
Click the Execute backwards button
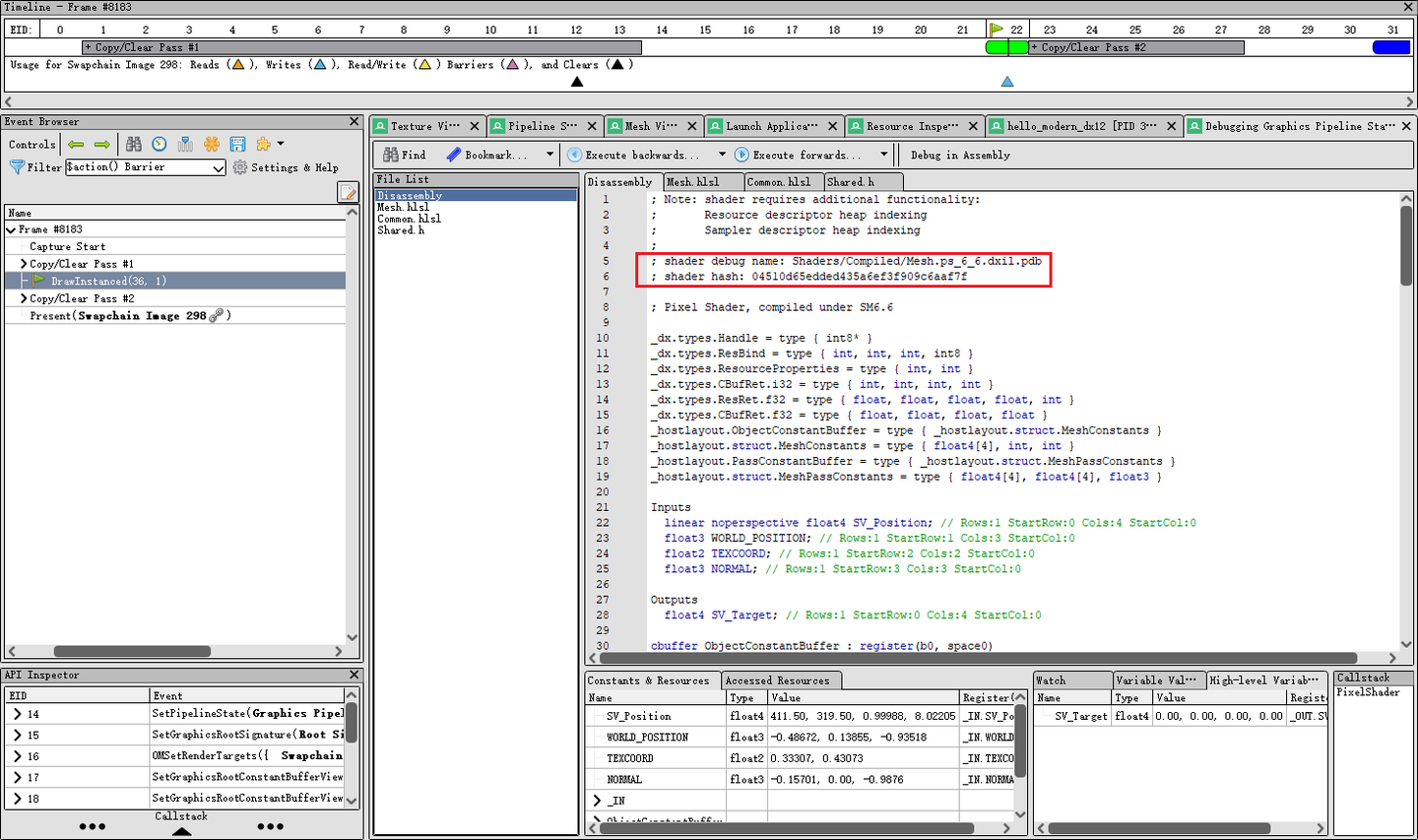click(633, 156)
